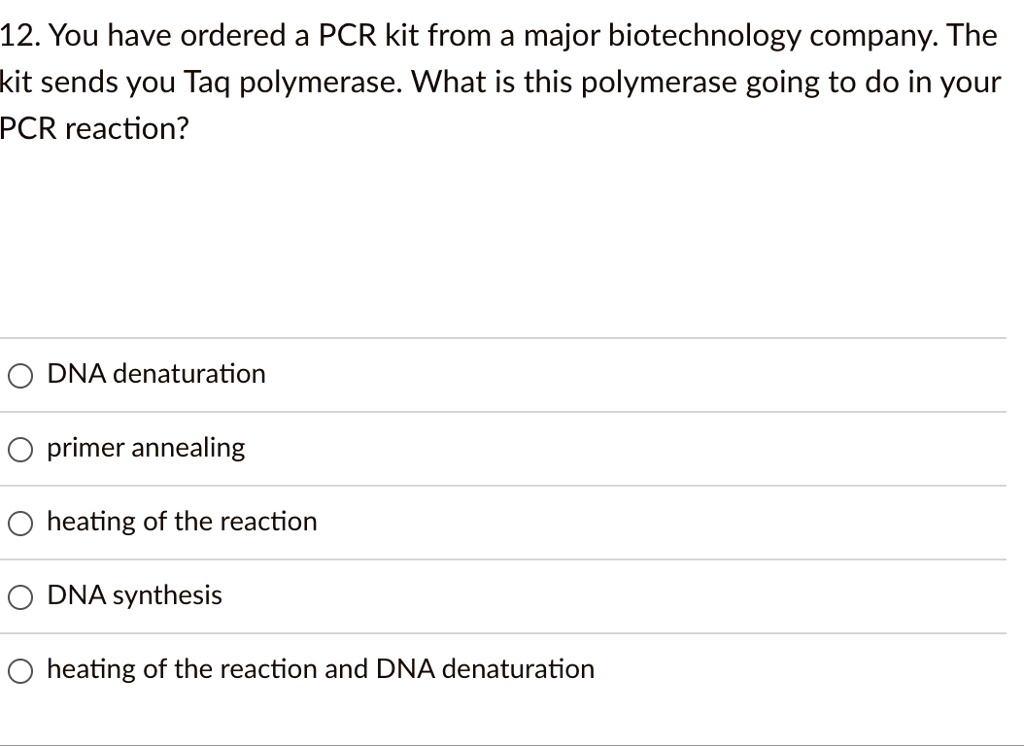Select the DNA denaturation radio button
1024x746 pixels.
tap(19, 375)
